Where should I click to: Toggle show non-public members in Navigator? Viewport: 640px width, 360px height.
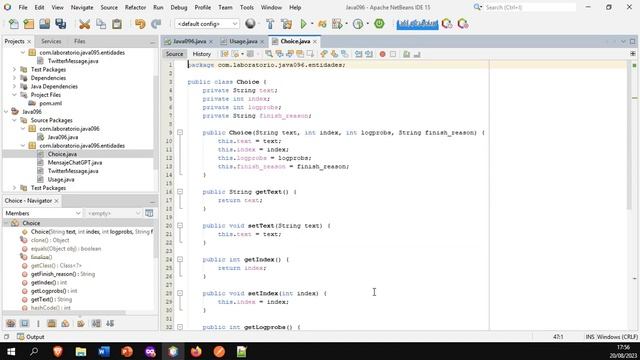[51, 324]
